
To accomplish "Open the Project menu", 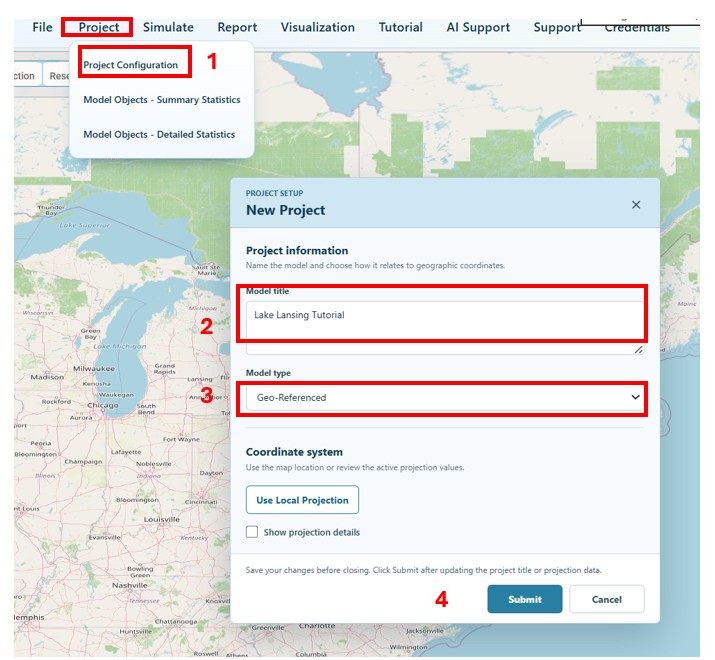I will [x=98, y=27].
